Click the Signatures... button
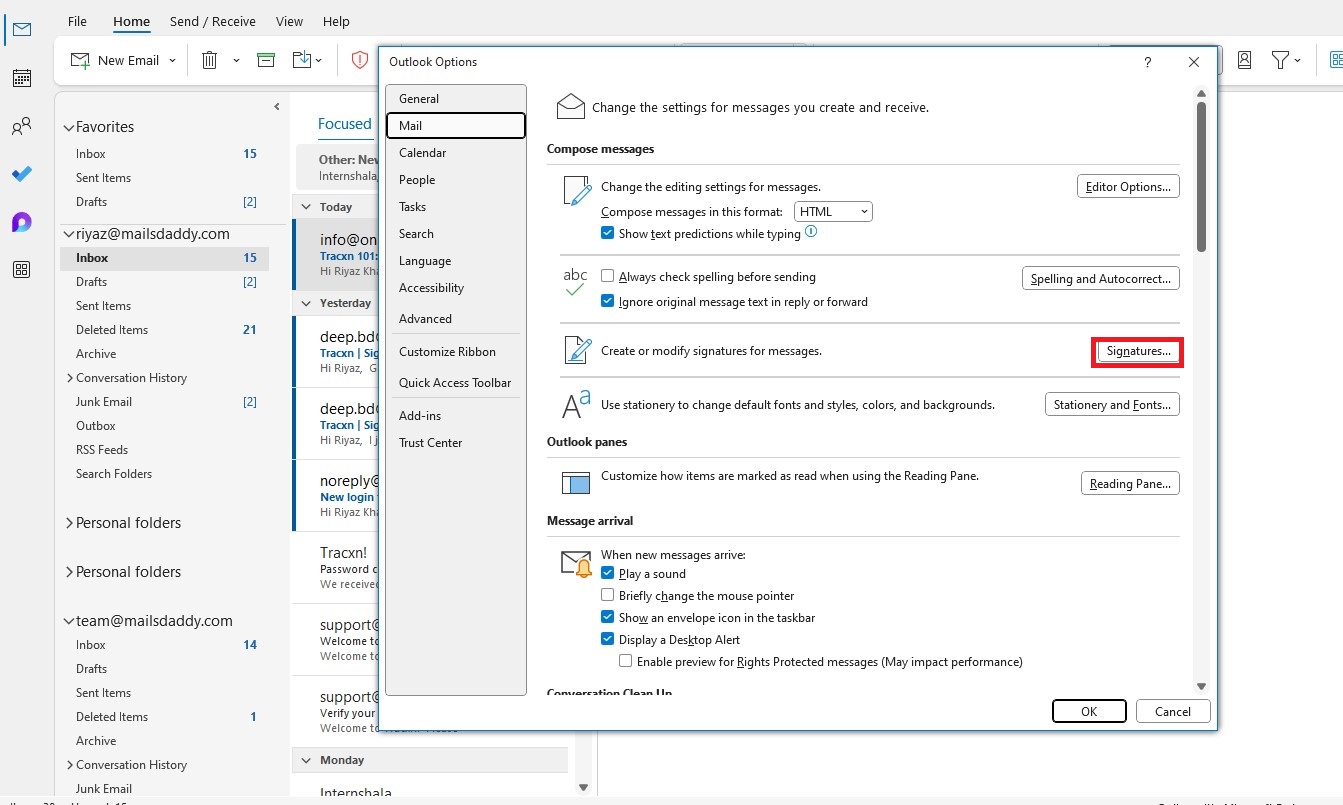Screen dimensions: 1343x805 tap(1138, 352)
